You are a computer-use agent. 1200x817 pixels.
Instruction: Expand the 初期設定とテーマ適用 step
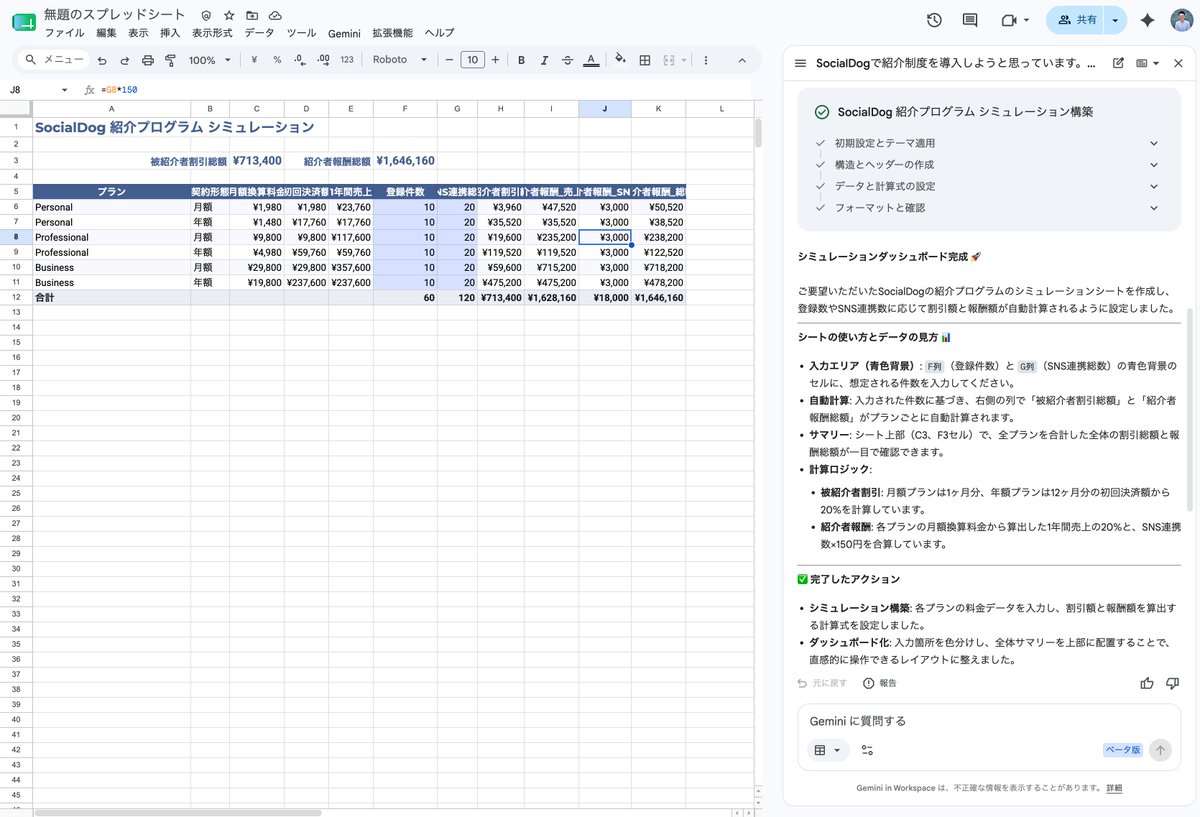pyautogui.click(x=1154, y=143)
